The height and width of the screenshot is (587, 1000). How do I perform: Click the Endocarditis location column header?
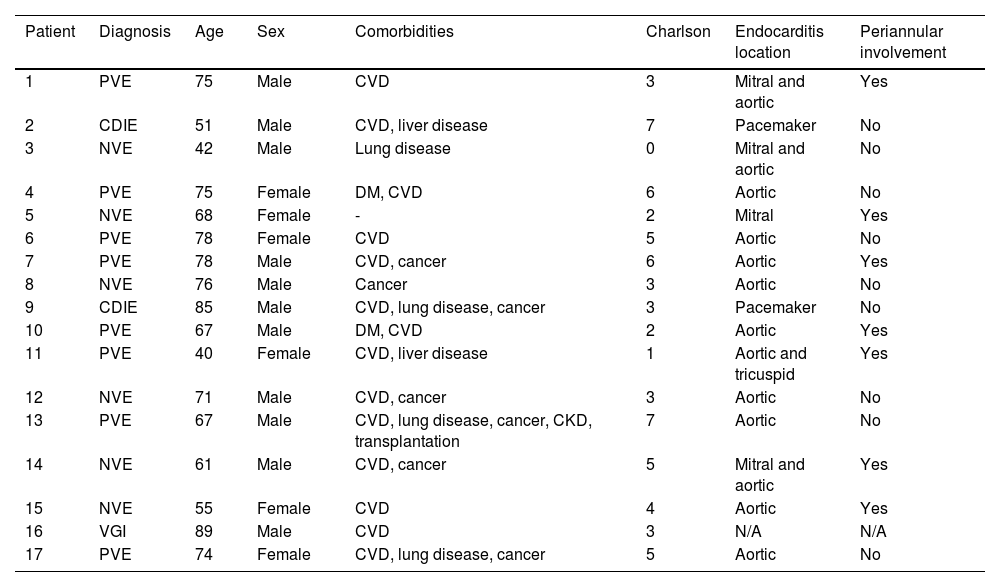click(779, 41)
